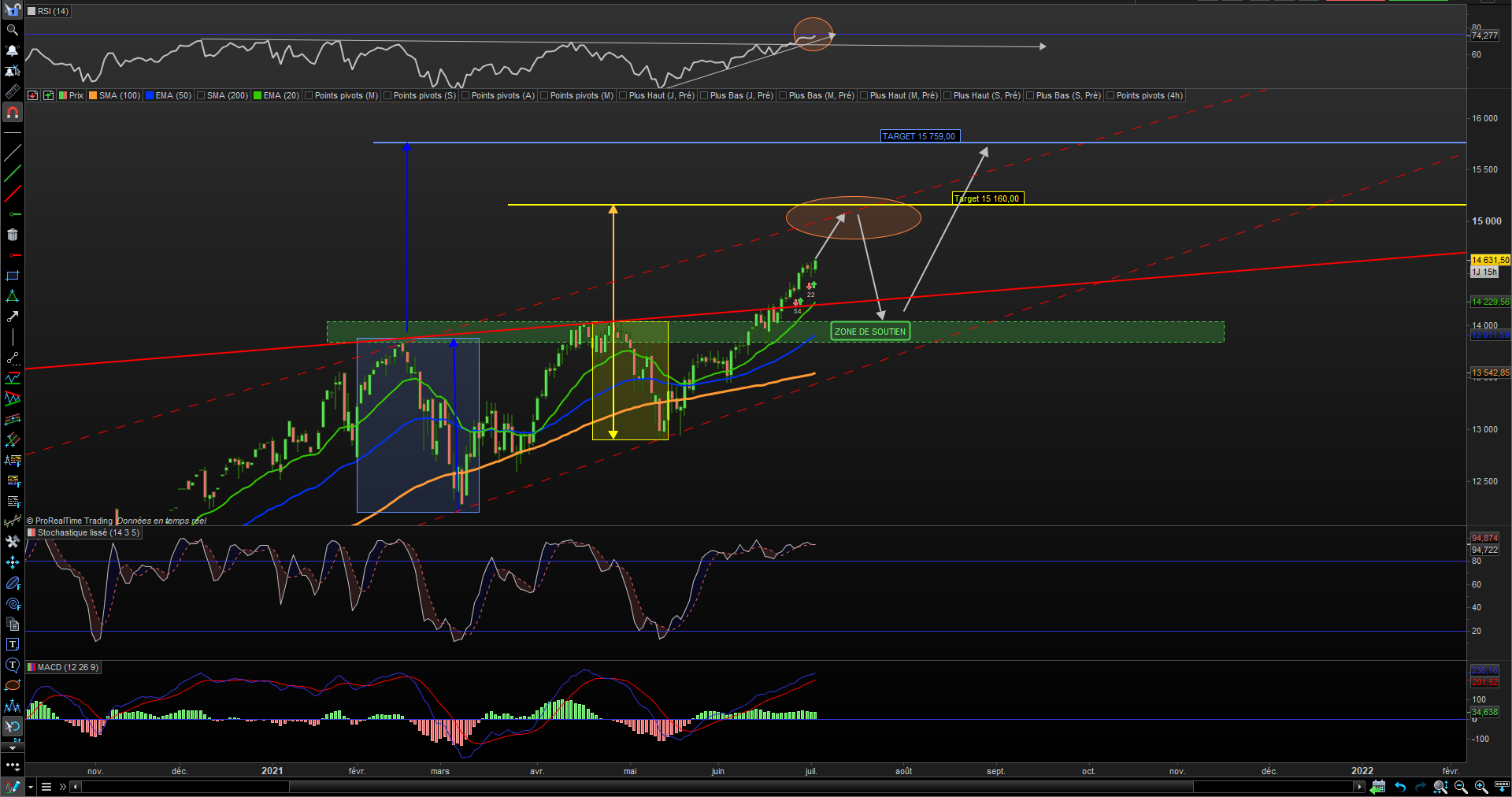Toggle the SMA (200) checkbox
Viewport: 1512px width, 797px height.
click(201, 95)
